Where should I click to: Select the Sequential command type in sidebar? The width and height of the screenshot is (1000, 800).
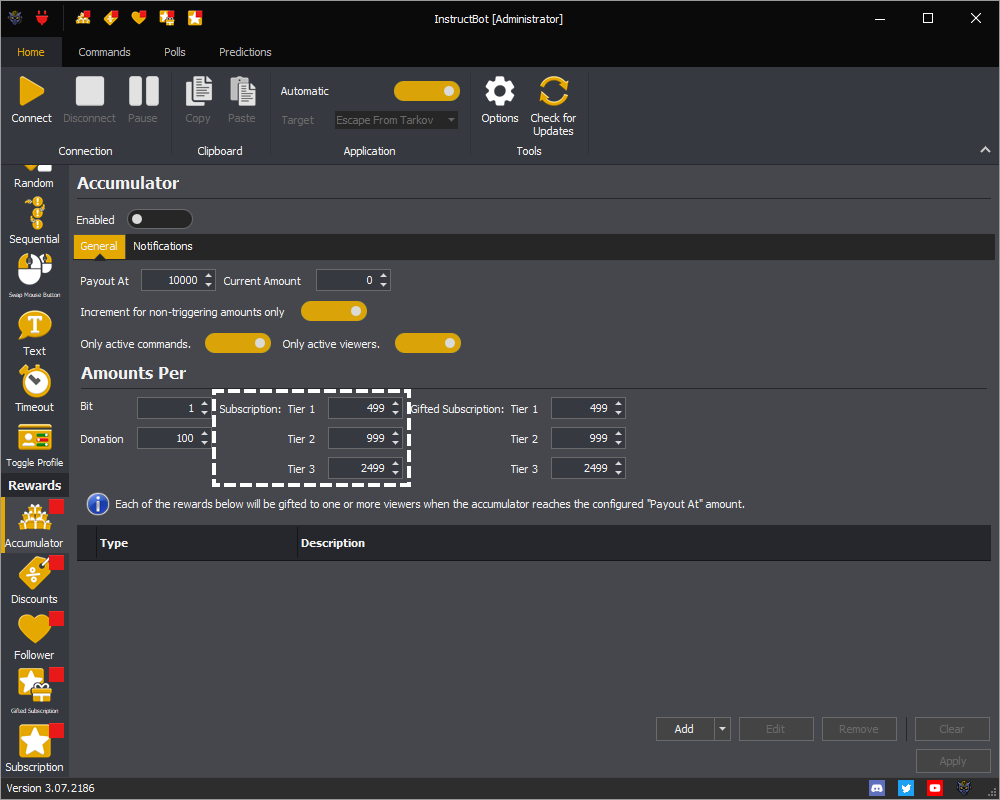(x=34, y=221)
